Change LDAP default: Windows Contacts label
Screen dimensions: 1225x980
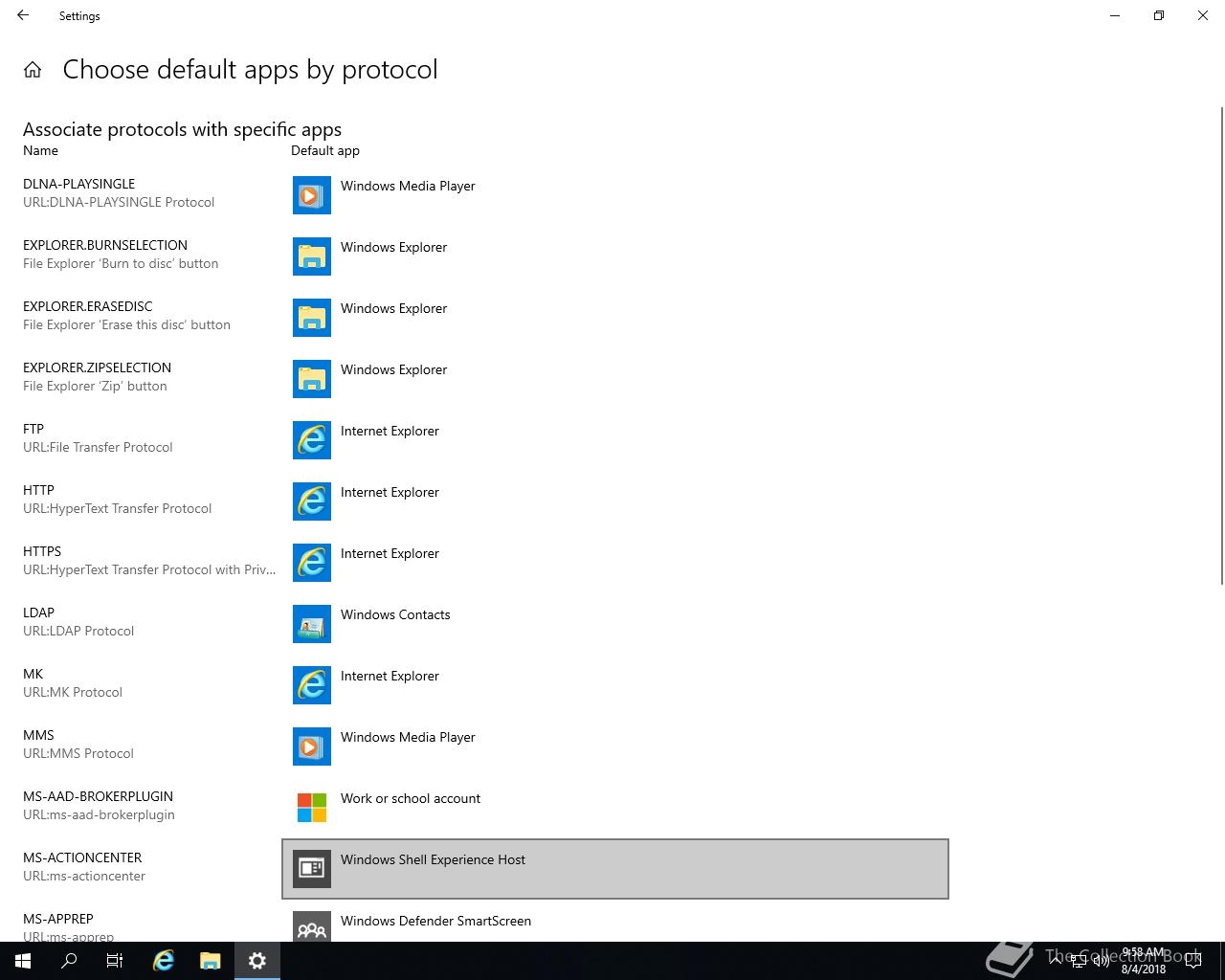[395, 614]
